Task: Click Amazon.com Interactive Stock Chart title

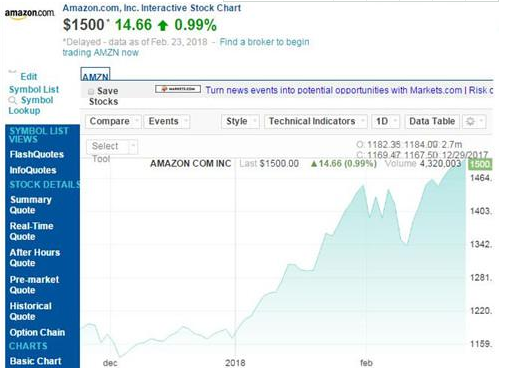Action: point(152,8)
